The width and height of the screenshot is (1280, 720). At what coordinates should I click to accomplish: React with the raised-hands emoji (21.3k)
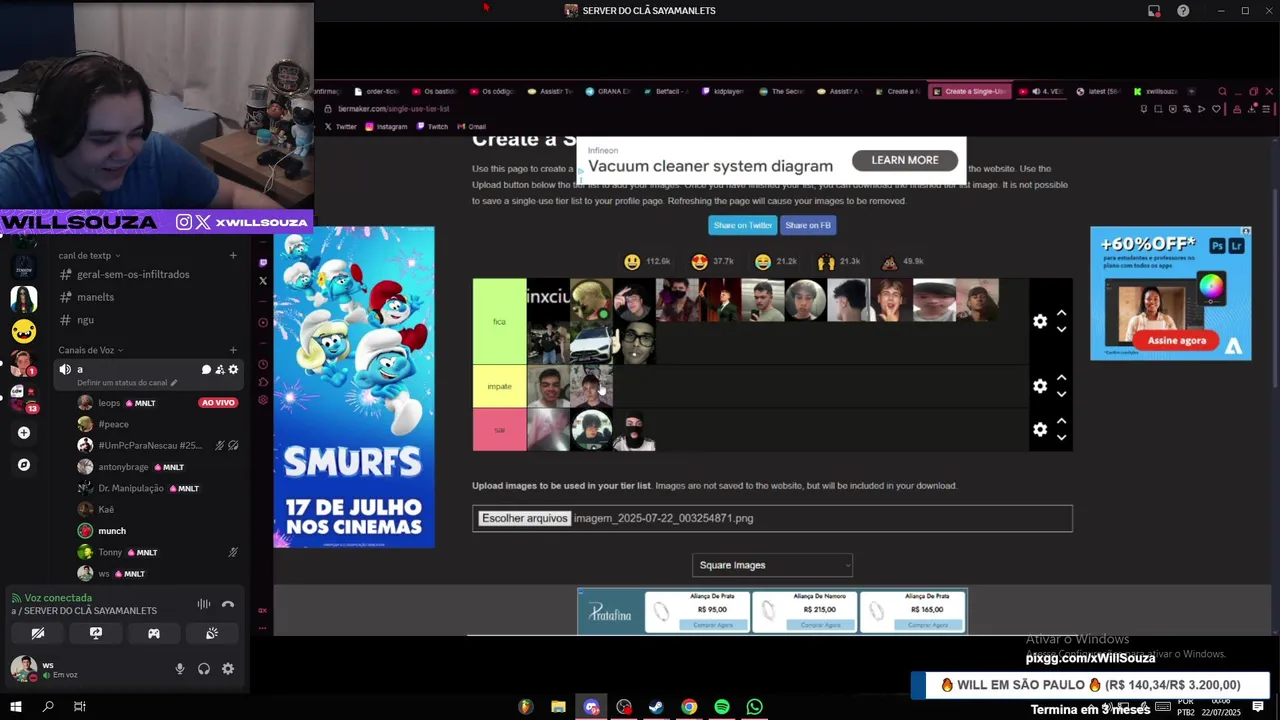coord(826,262)
